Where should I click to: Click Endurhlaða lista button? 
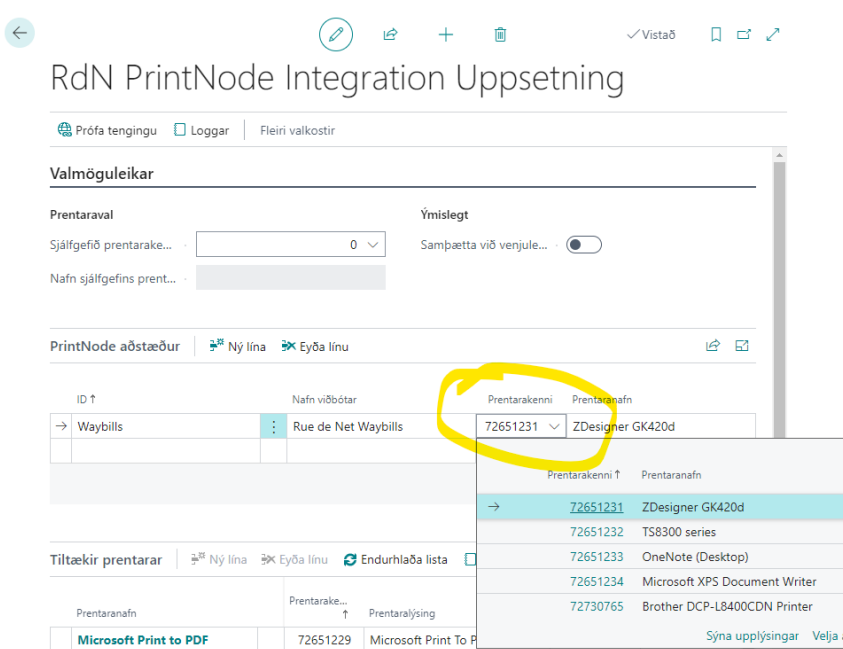[x=395, y=560]
